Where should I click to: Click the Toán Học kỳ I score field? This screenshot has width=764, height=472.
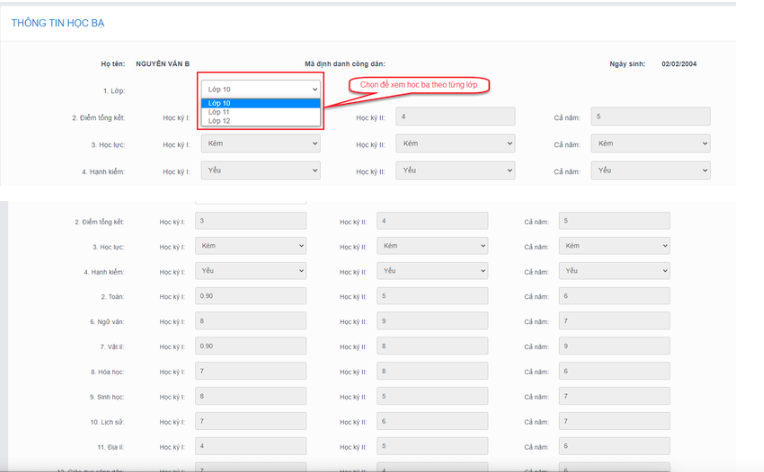pos(251,296)
